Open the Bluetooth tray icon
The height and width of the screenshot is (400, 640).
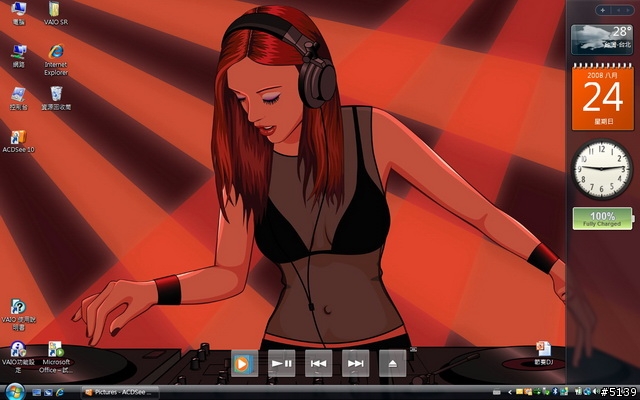(555, 391)
